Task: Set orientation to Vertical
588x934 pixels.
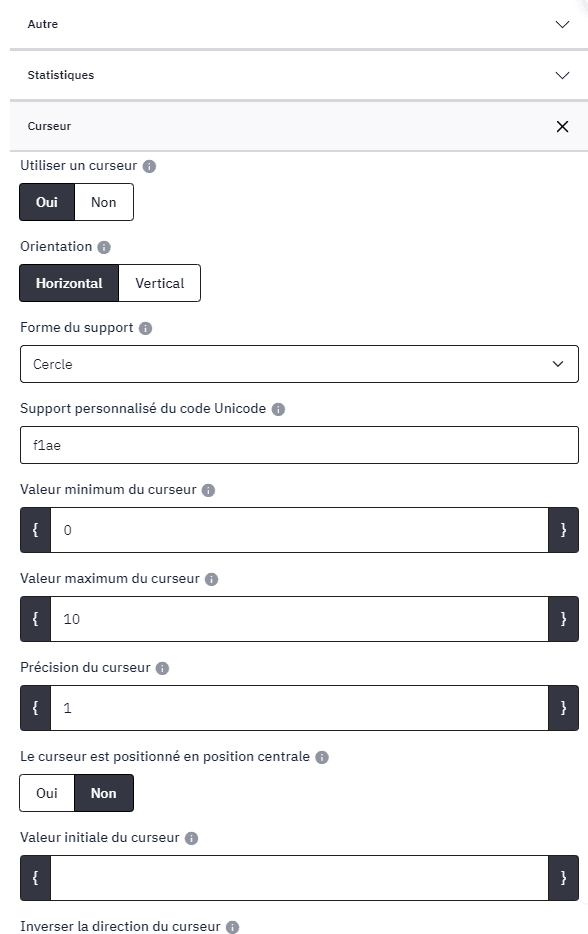Action: 160,283
